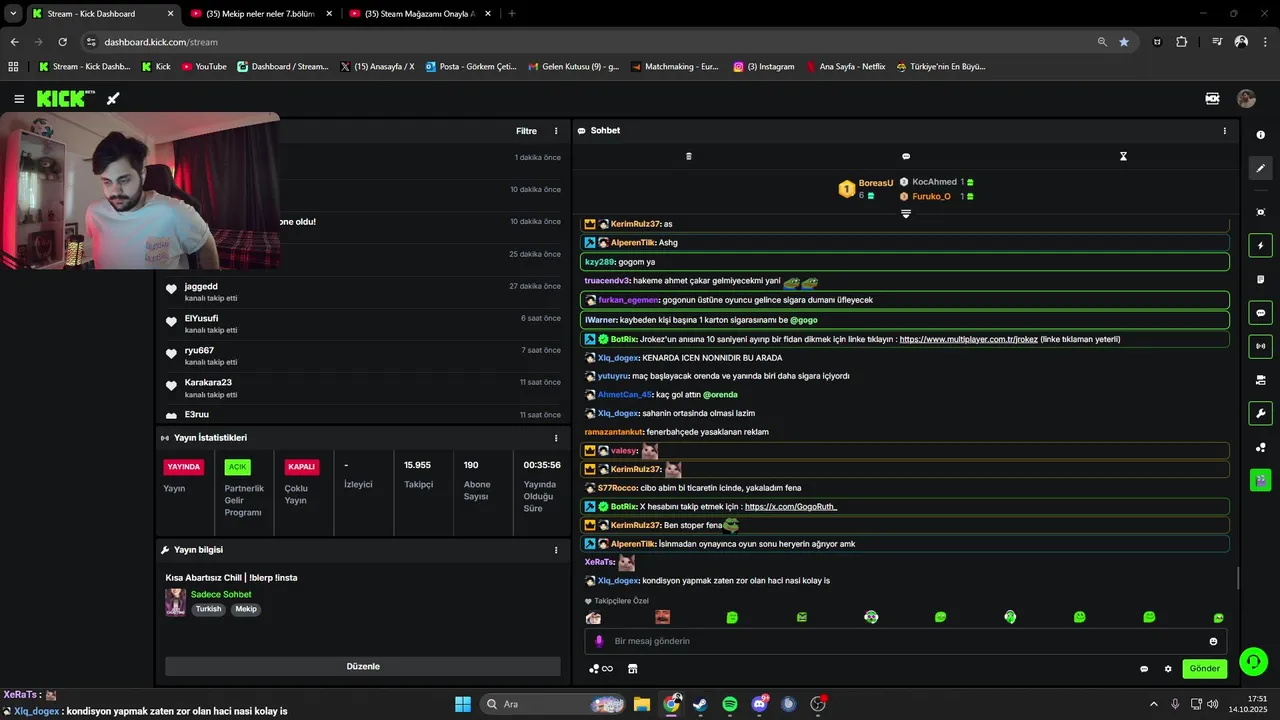1280x720 pixels.
Task: Expand the gifter leaderboard chevron
Action: pyautogui.click(x=906, y=213)
